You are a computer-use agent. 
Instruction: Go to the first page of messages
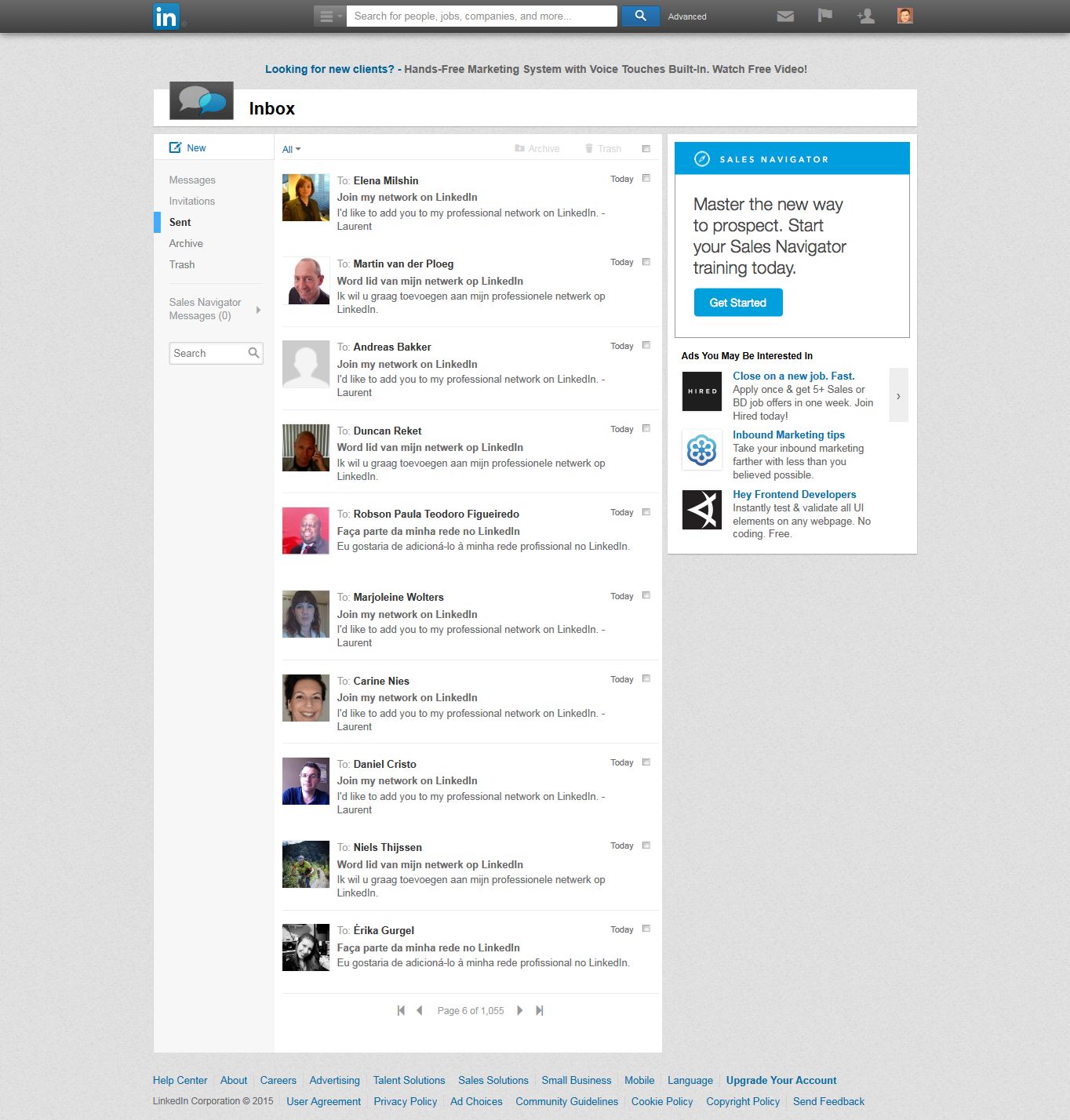pos(401,1011)
